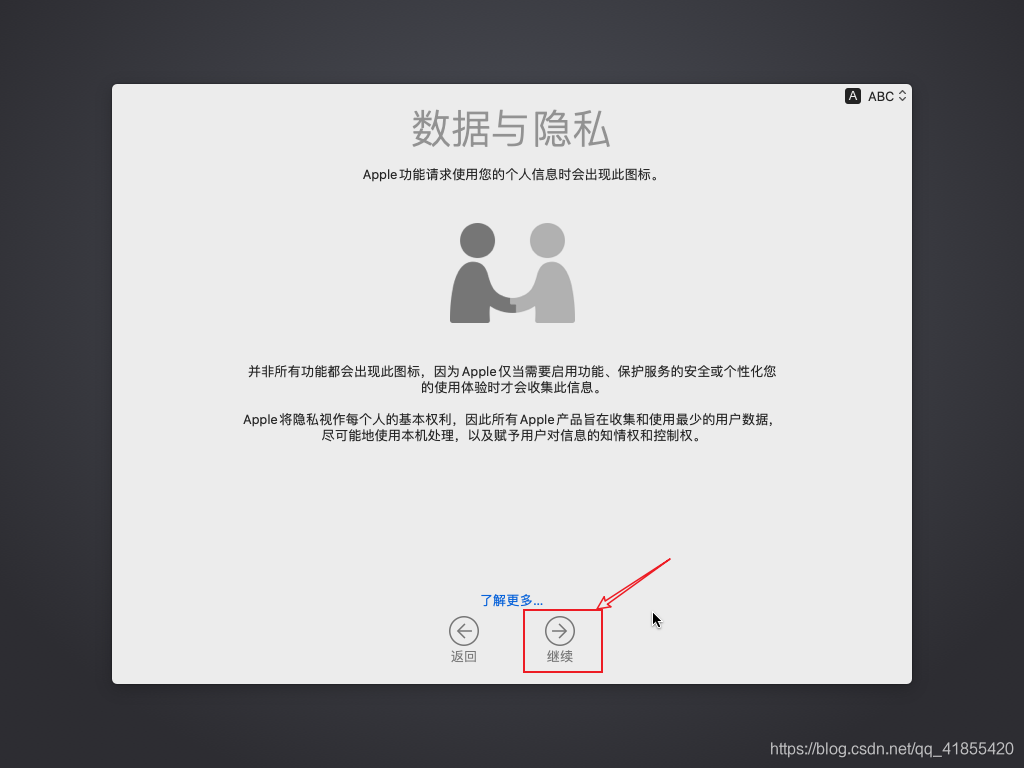Click the 数据与隐私 heading text
The width and height of the screenshot is (1024, 768).
pyautogui.click(x=511, y=129)
